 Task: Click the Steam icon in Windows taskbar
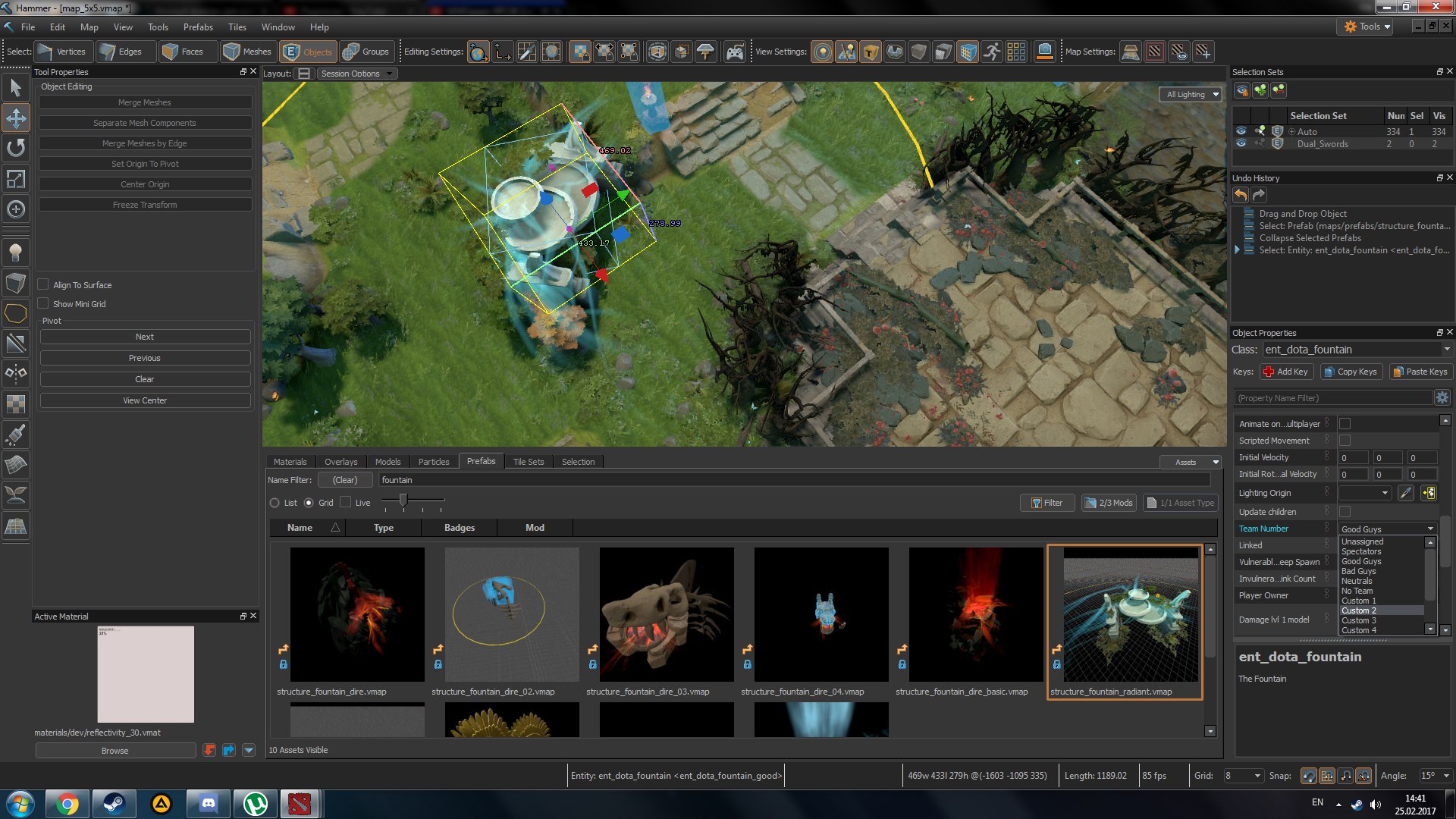pos(115,803)
